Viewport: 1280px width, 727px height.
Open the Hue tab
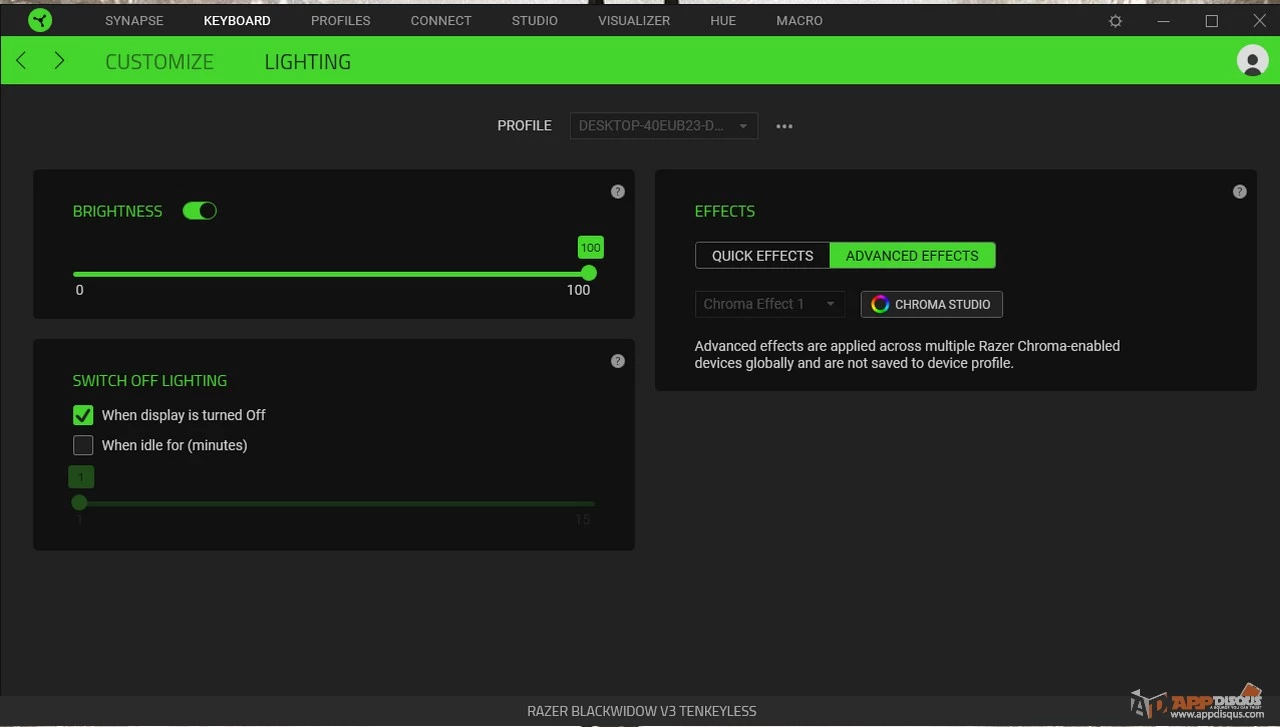coord(723,20)
